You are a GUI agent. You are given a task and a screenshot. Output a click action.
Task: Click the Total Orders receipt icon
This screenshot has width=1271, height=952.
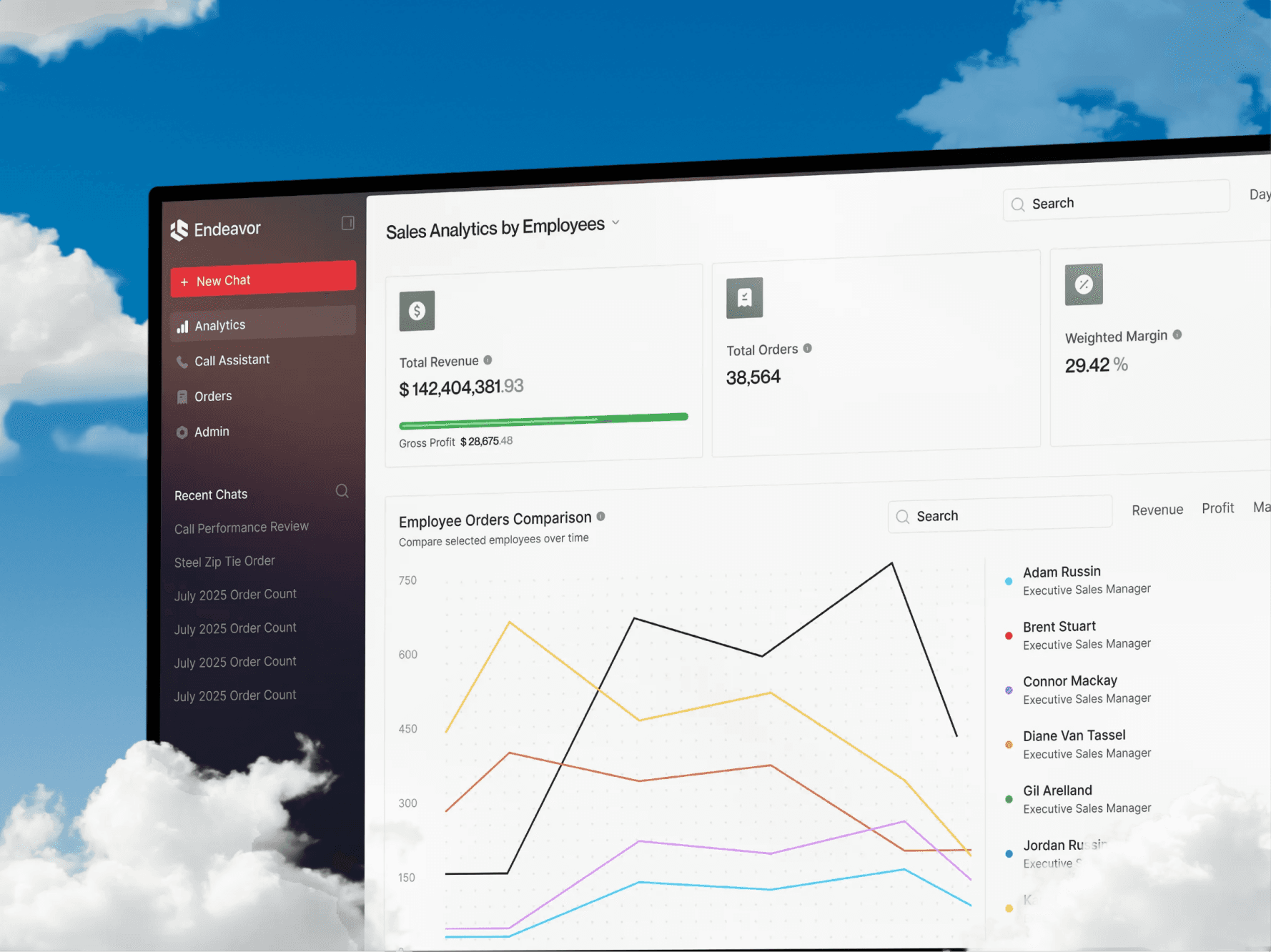click(745, 297)
